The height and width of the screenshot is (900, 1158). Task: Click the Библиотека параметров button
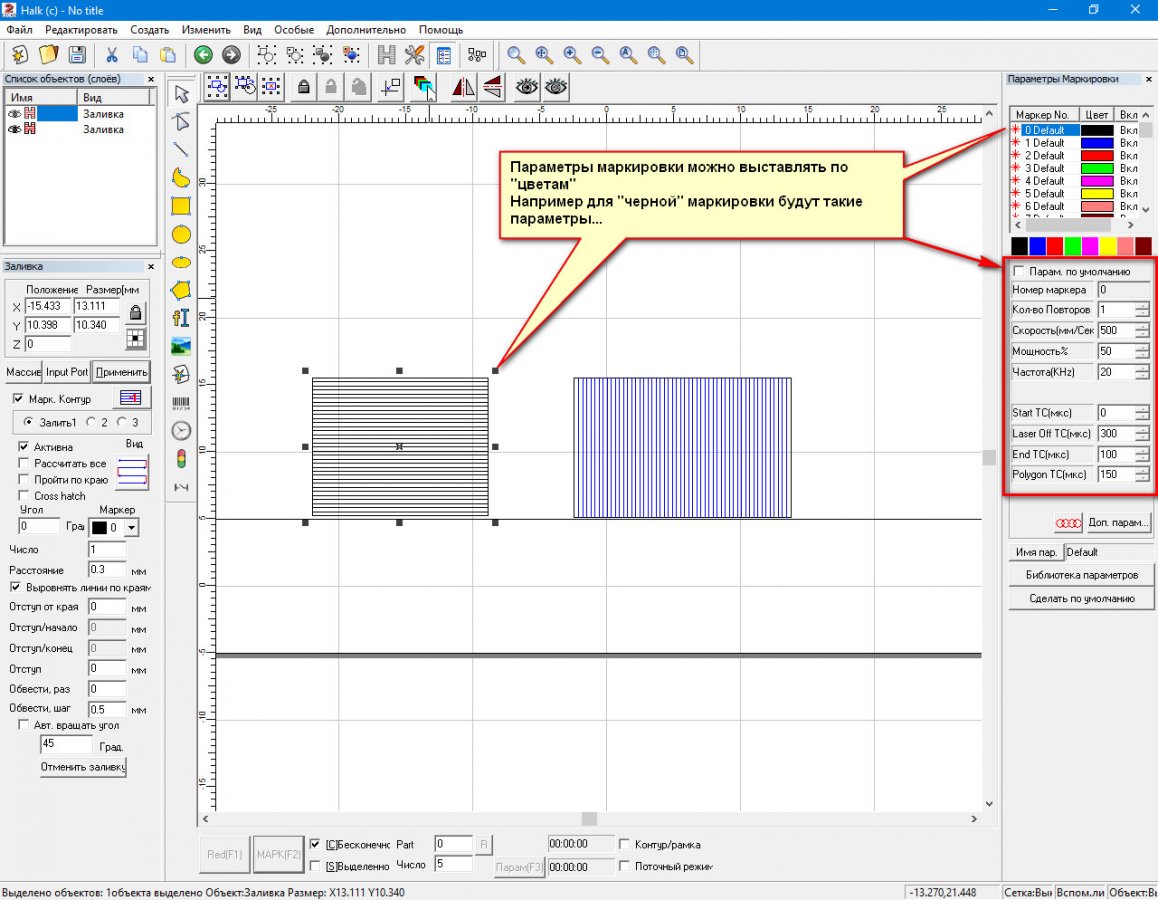pos(1081,575)
